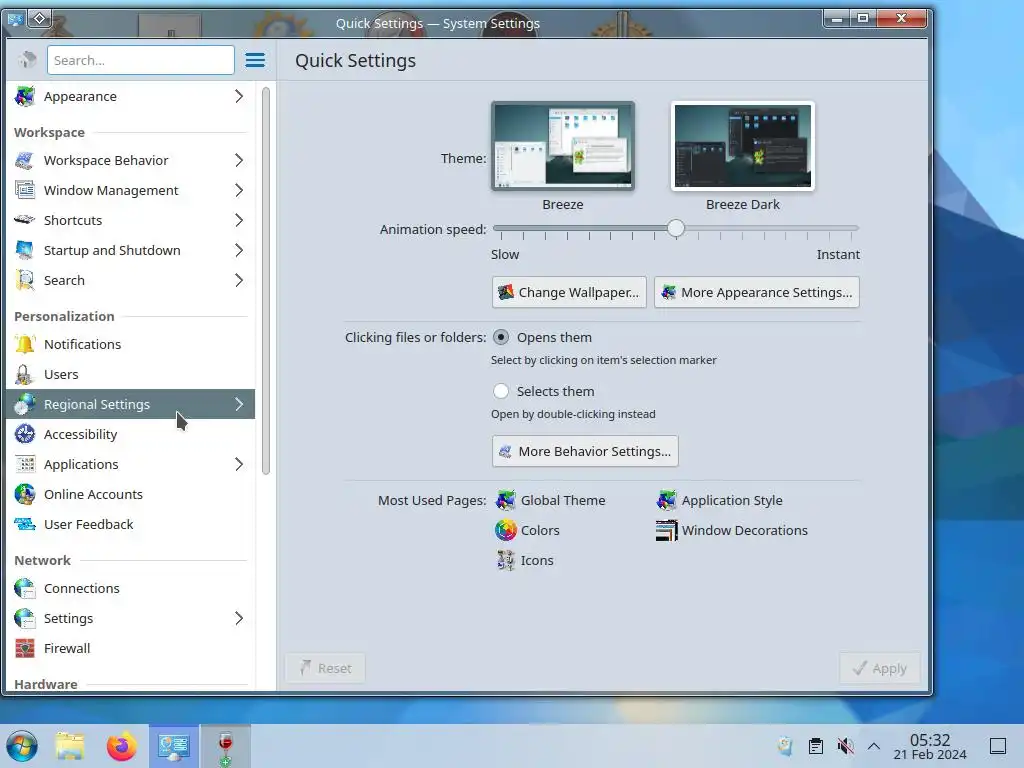
Task: Click More Appearance Settings button
Action: click(757, 292)
